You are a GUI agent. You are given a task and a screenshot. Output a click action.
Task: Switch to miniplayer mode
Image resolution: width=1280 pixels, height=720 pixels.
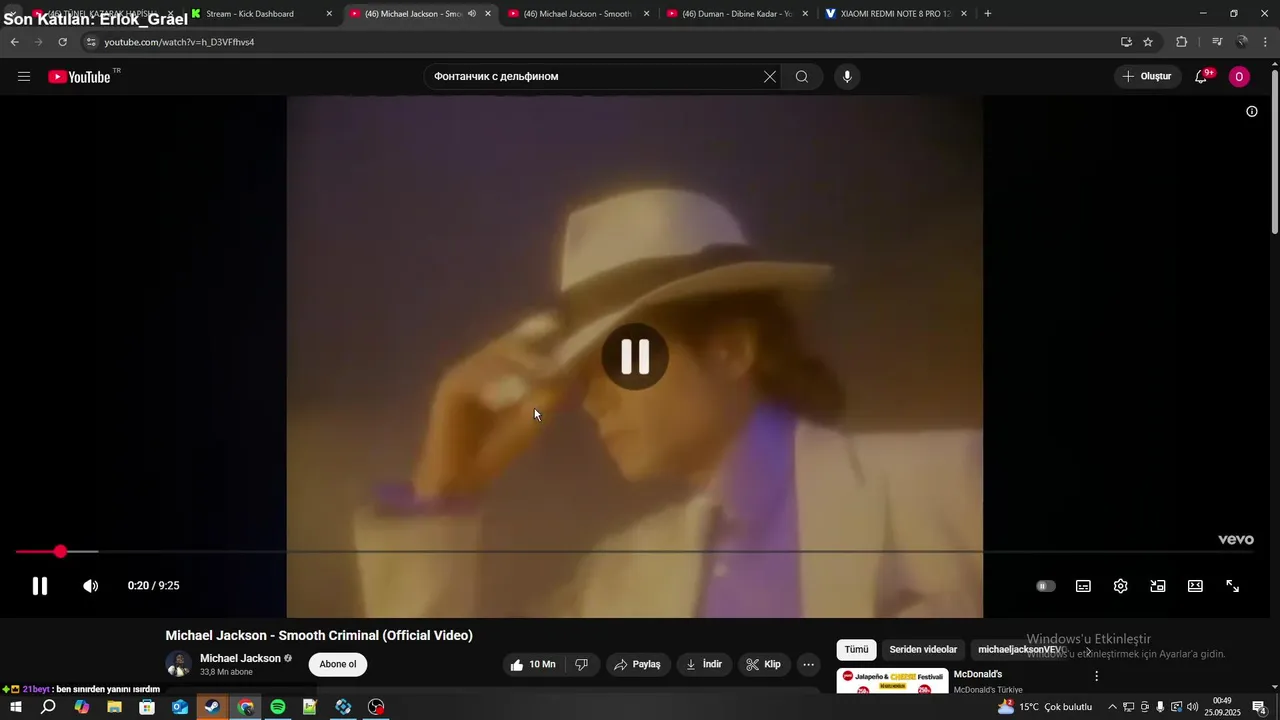[1158, 586]
